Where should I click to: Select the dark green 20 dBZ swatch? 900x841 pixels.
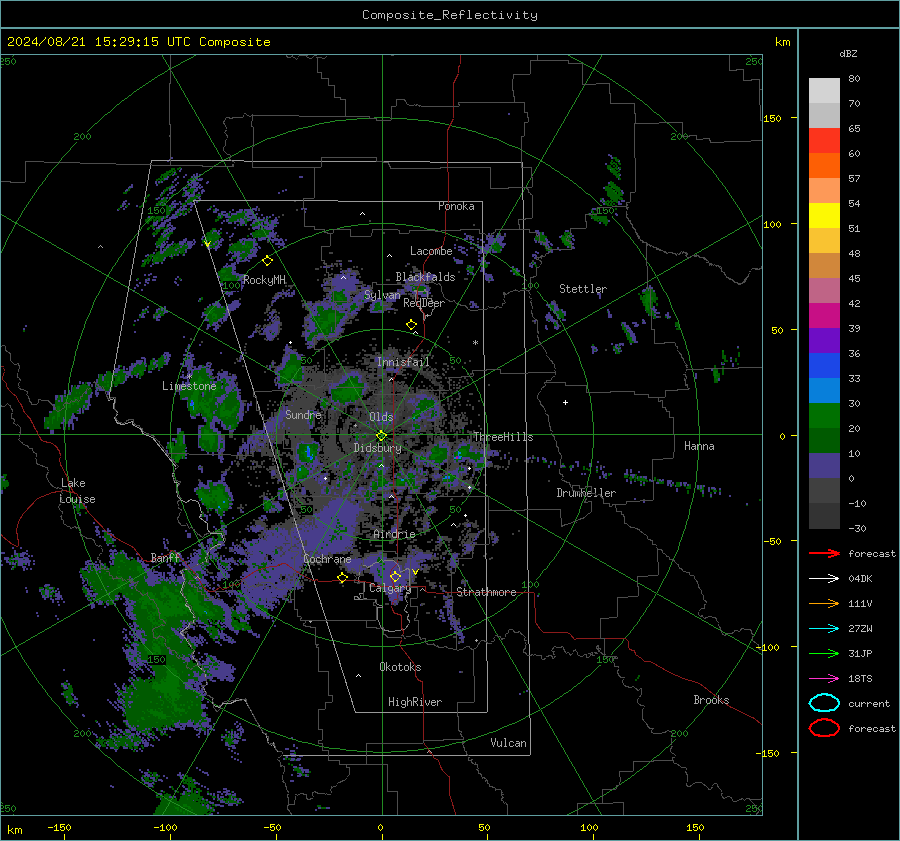[x=824, y=440]
